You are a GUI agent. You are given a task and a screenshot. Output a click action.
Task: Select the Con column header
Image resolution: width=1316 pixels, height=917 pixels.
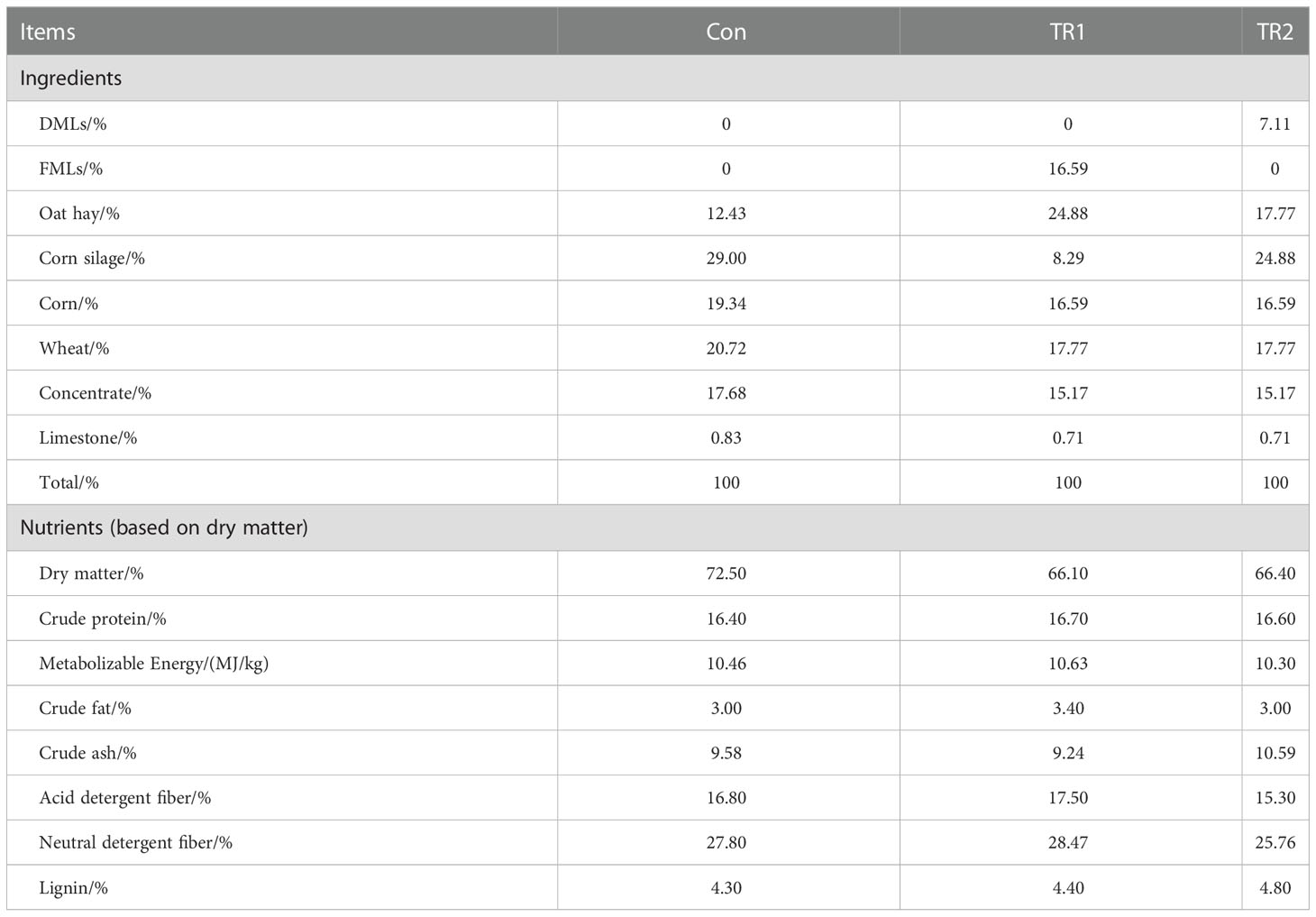[x=727, y=32]
